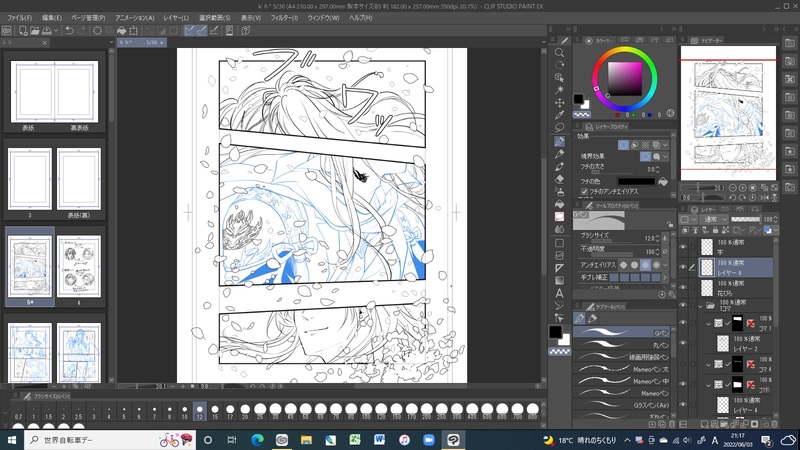
Task: Click the New document icon
Action: [23, 31]
